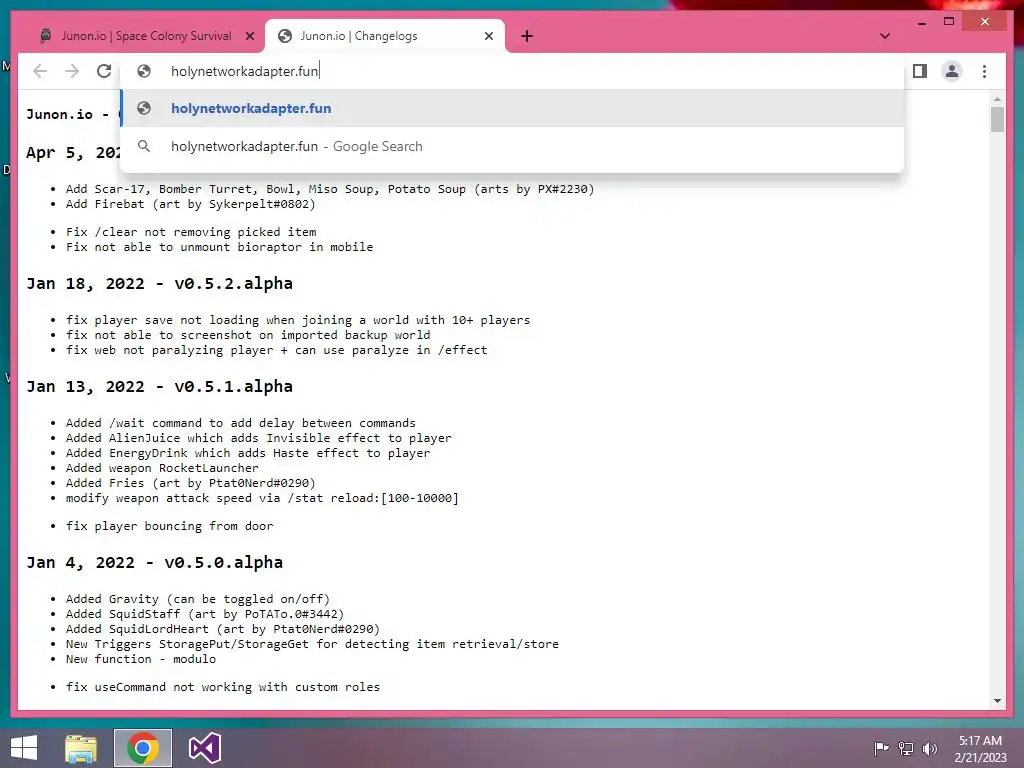Open the tab search chevron dropdown
This screenshot has width=1024, height=768.
coord(885,36)
